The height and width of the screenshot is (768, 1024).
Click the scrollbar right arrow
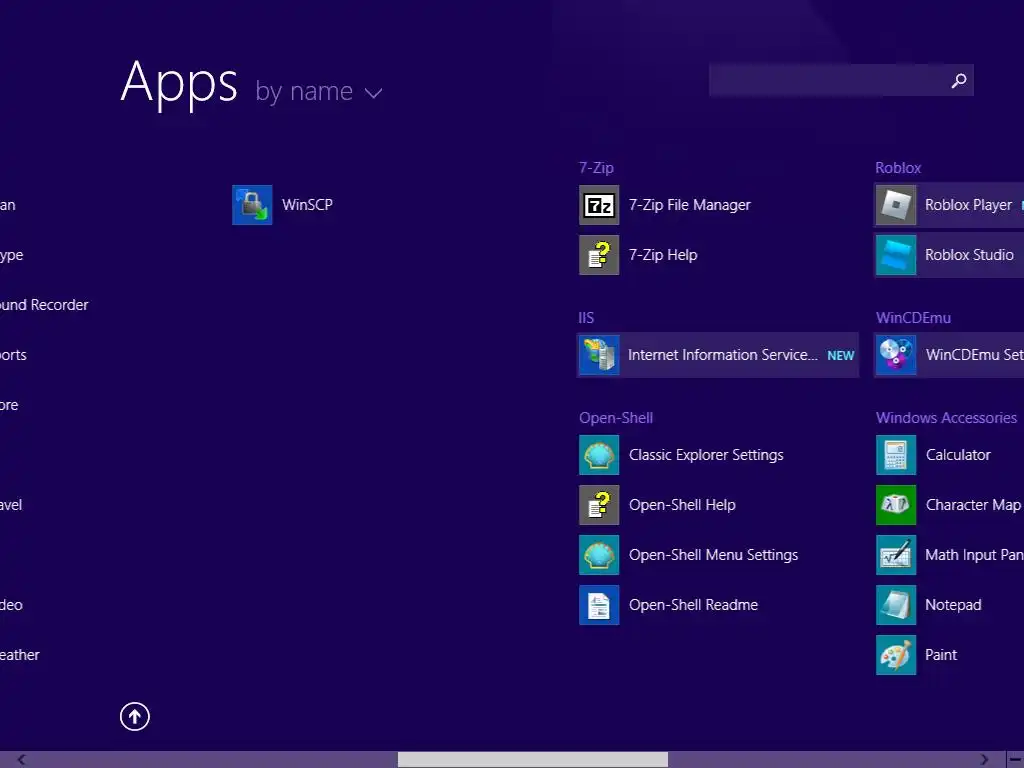[x=984, y=760]
